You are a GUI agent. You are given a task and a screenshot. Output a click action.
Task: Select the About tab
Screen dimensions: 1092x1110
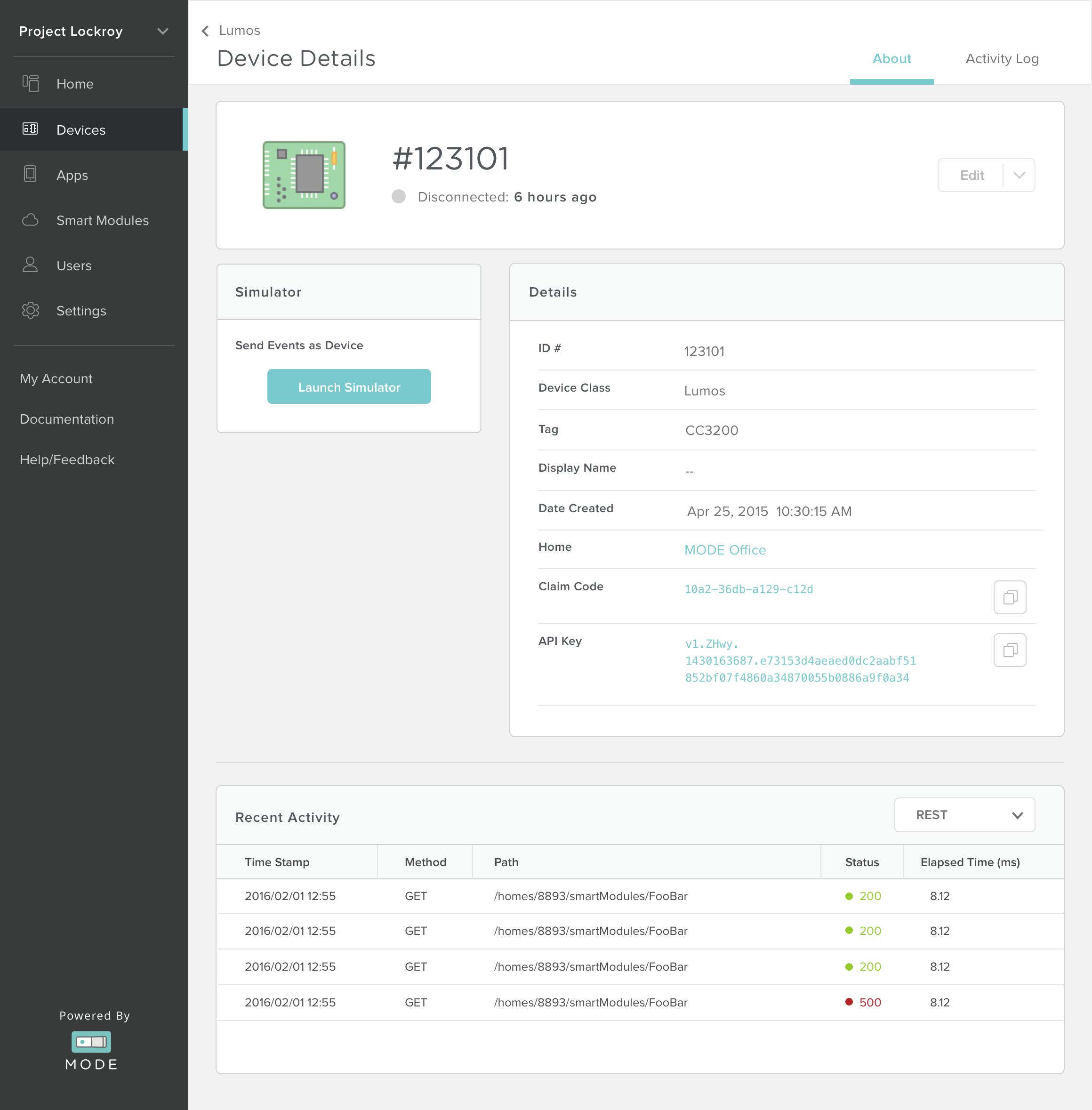891,58
